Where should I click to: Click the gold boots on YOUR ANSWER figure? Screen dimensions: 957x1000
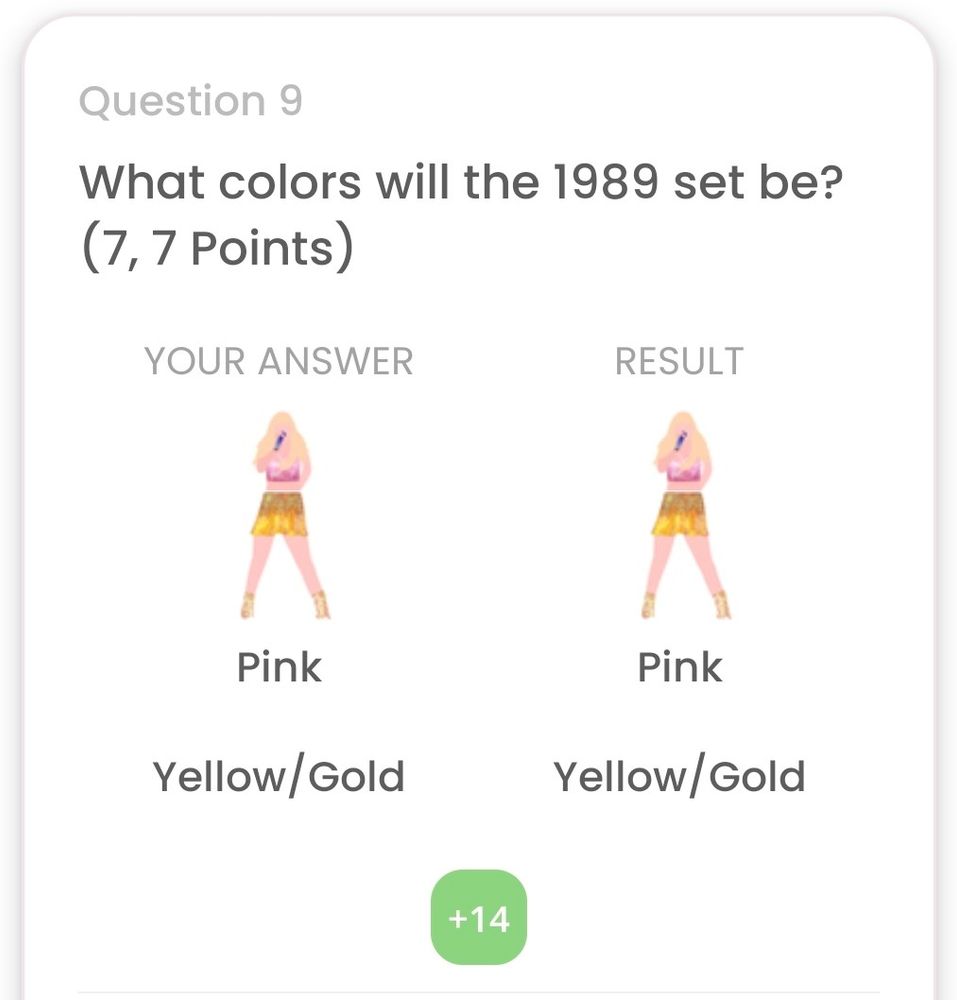[x=285, y=605]
